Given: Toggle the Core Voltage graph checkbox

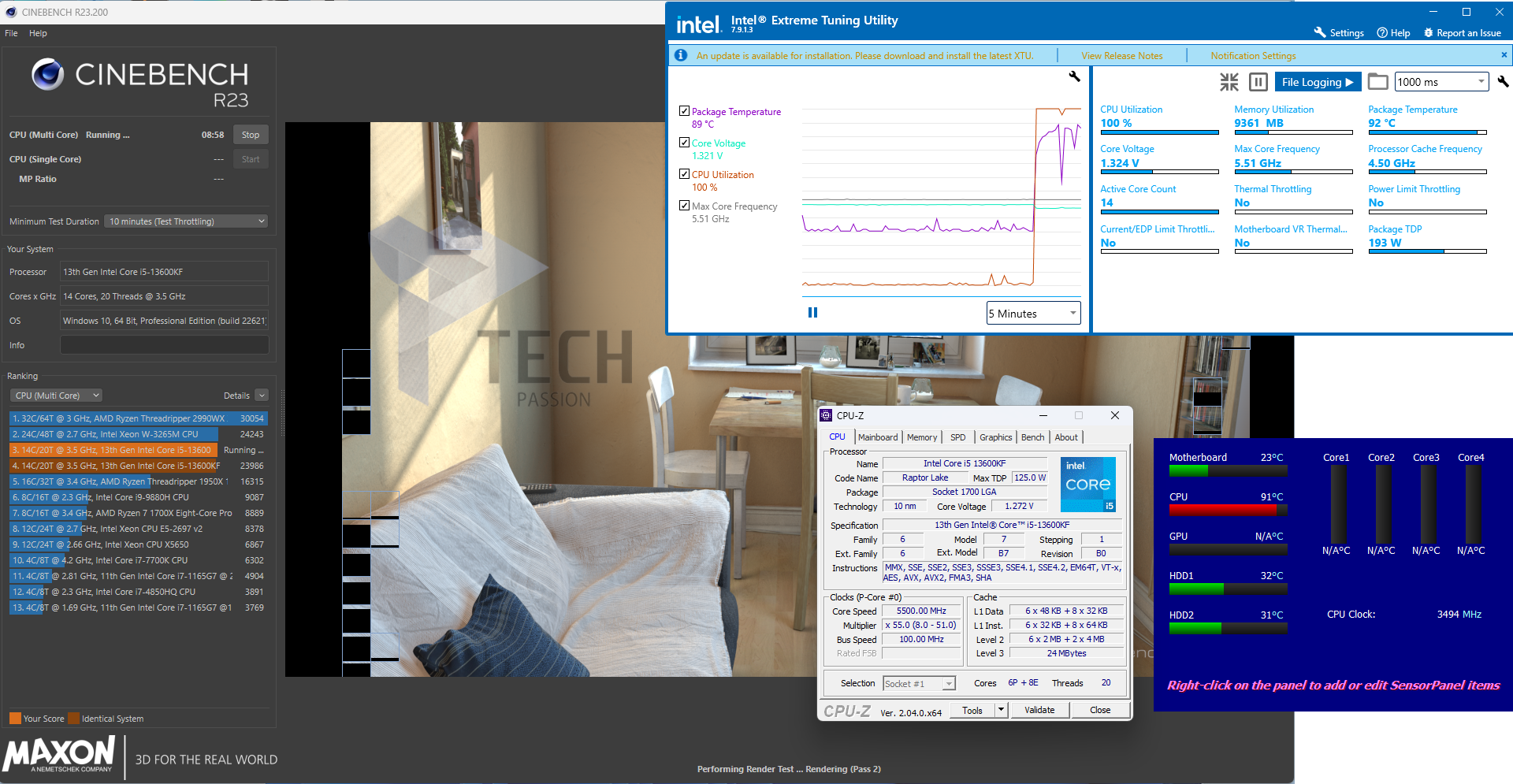Looking at the screenshot, I should click(684, 143).
